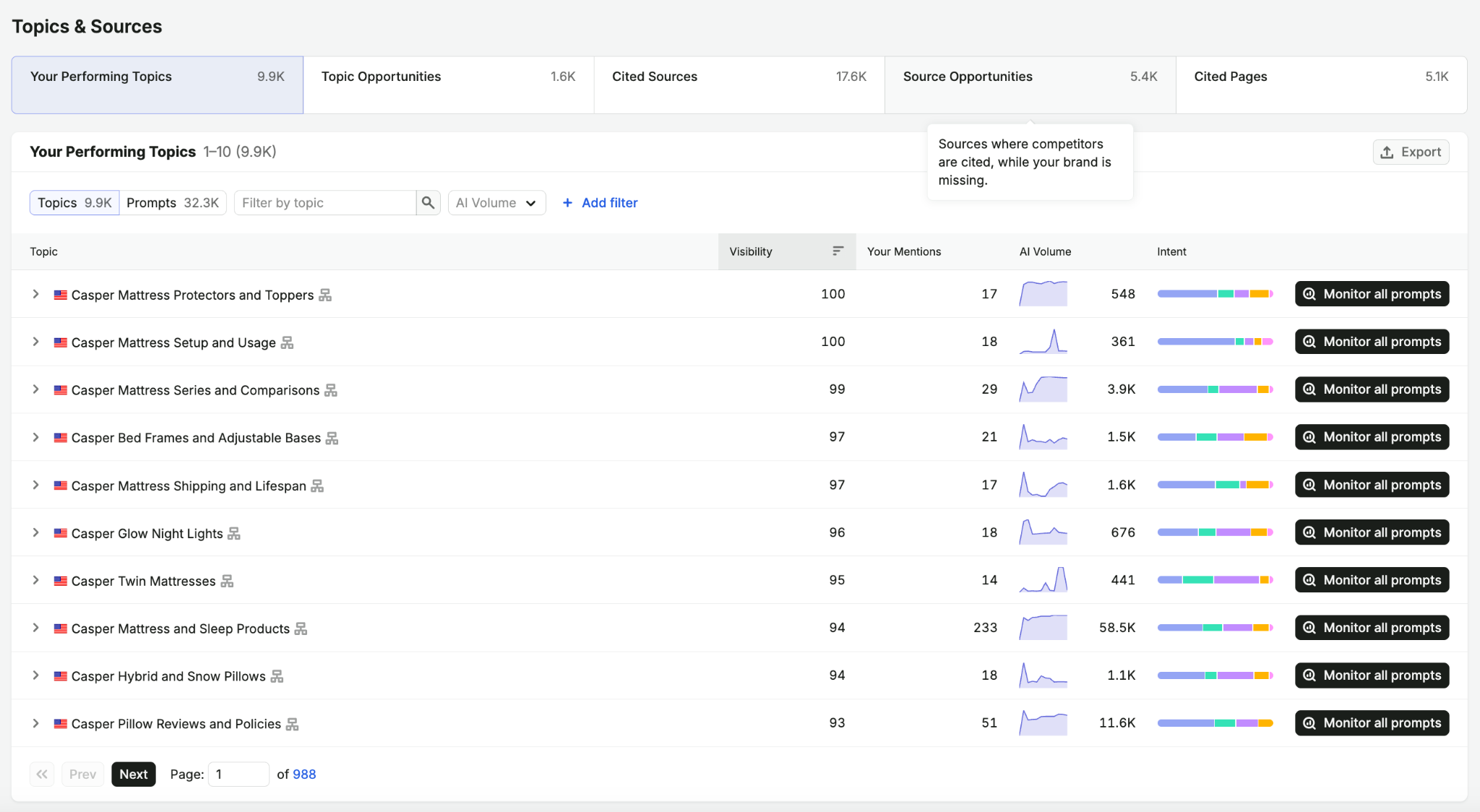
Task: Click the Page number input field
Action: 238,774
